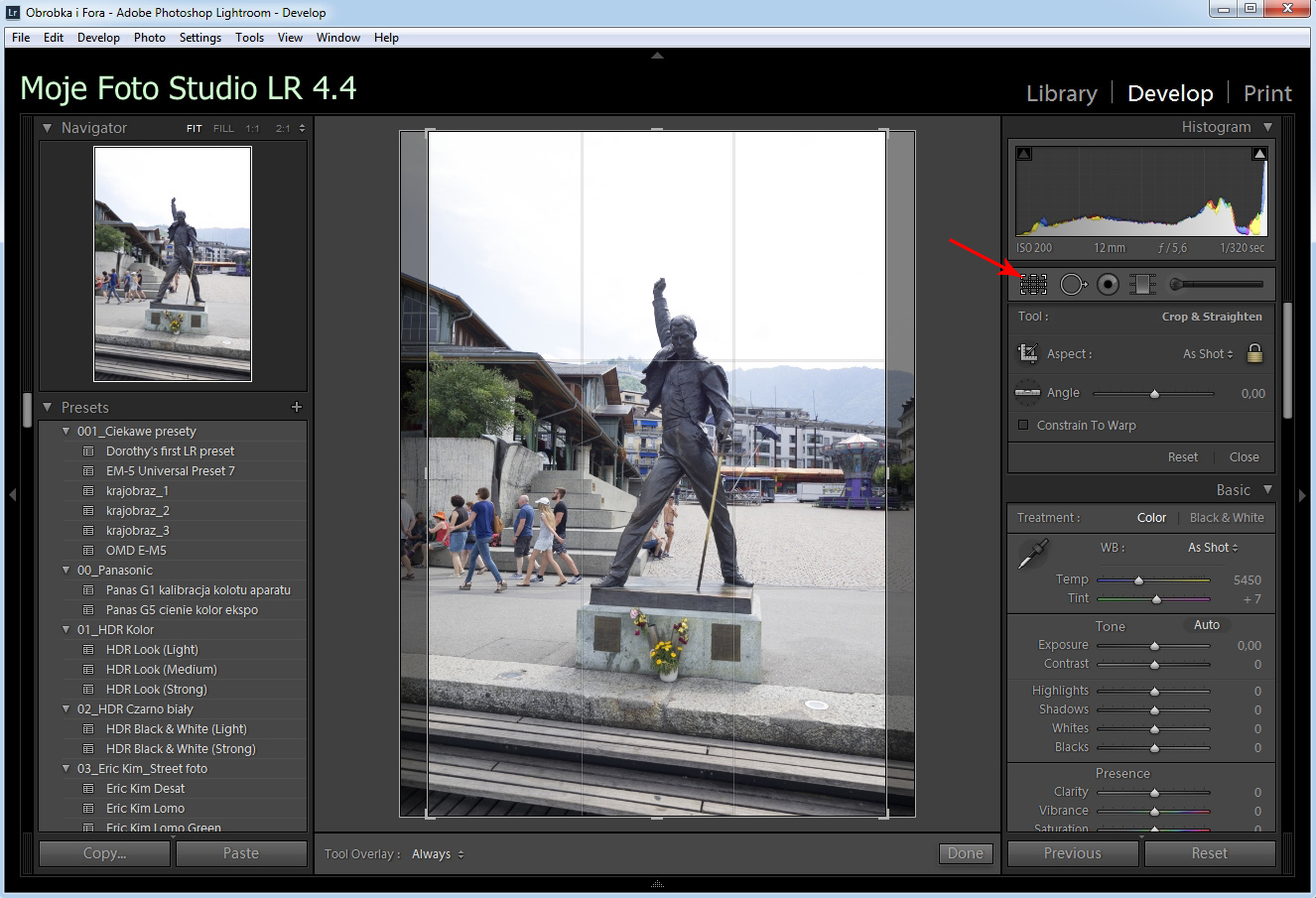Click the Done button under photo

pos(965,853)
